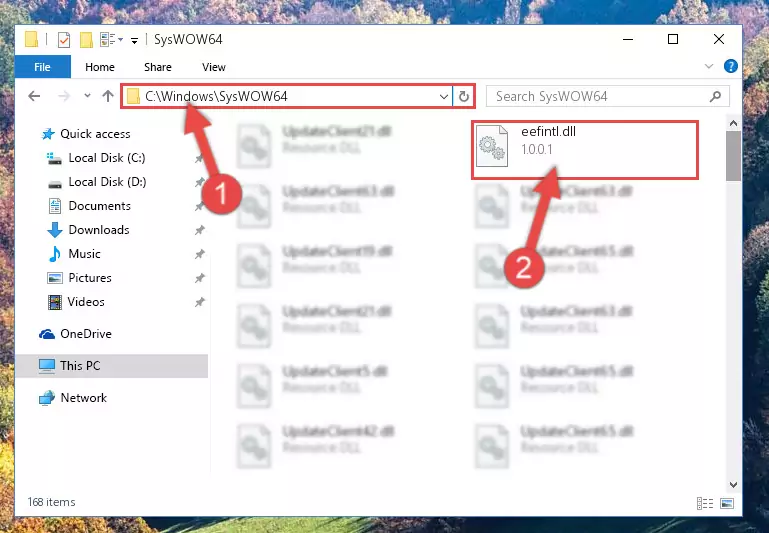Expand the address bar history dropdown
769x533 pixels.
444,96
